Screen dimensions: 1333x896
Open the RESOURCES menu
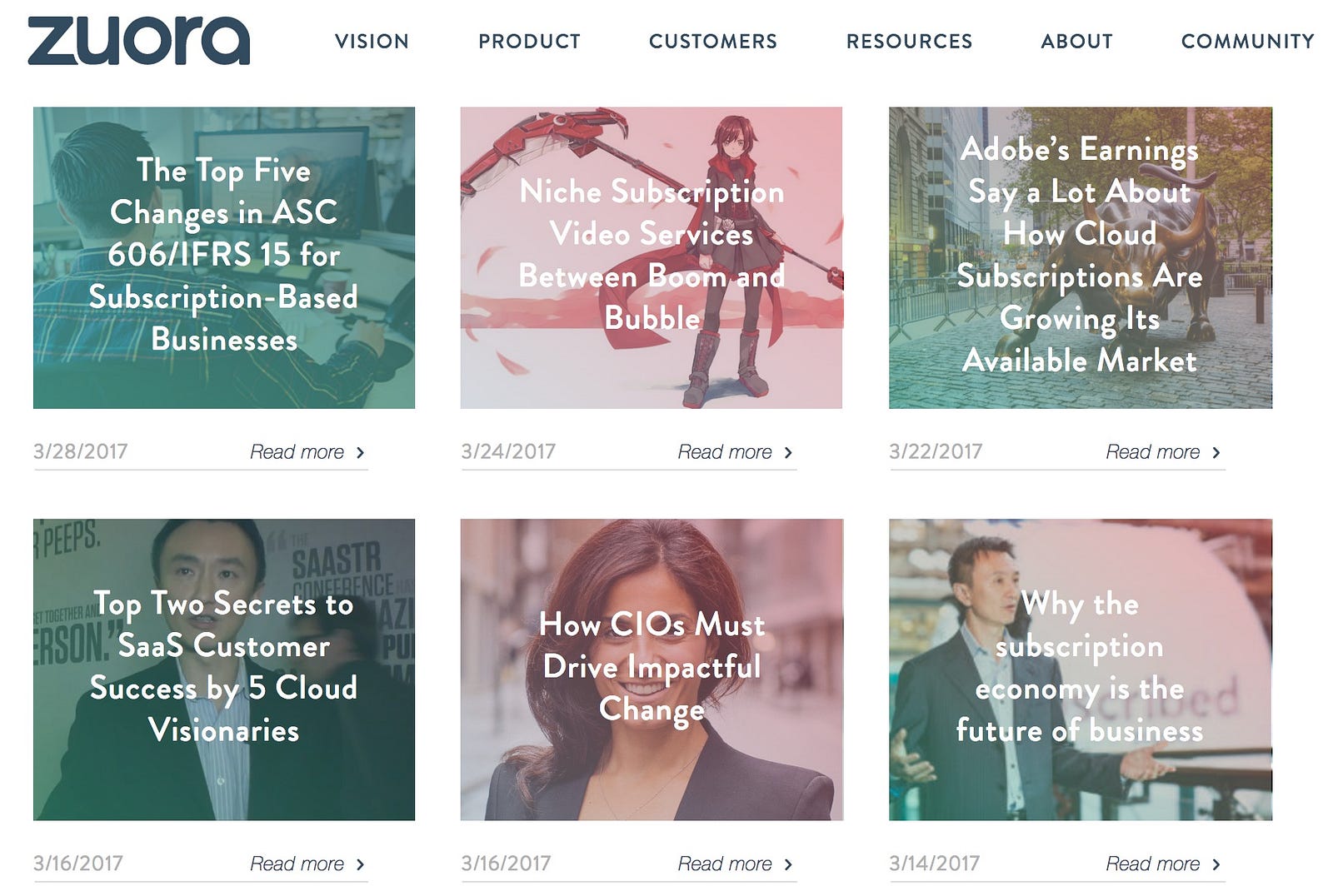(909, 42)
